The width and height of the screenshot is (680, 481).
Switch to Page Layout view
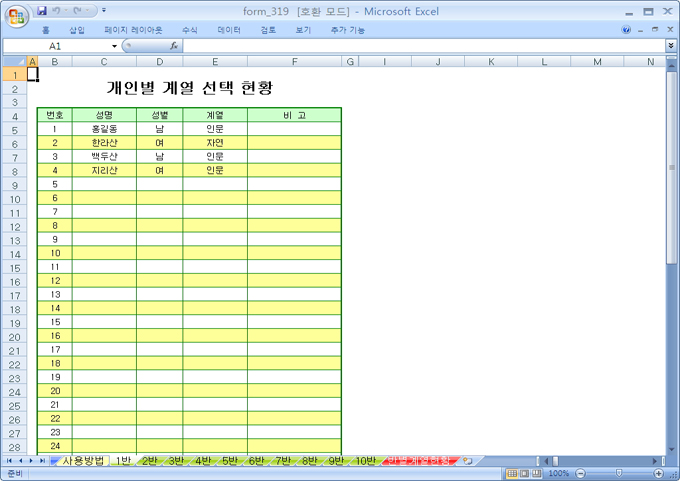524,473
